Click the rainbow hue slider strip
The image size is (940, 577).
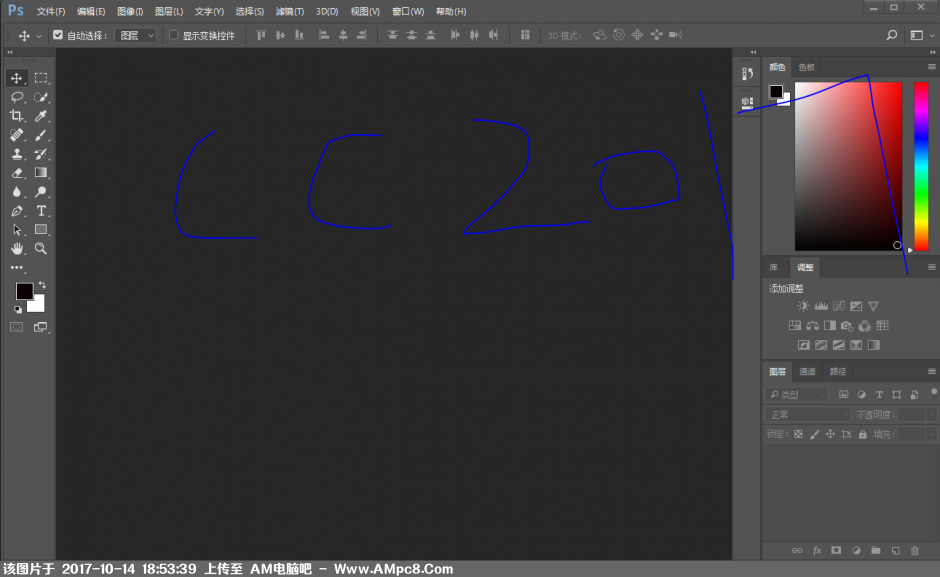pos(921,166)
